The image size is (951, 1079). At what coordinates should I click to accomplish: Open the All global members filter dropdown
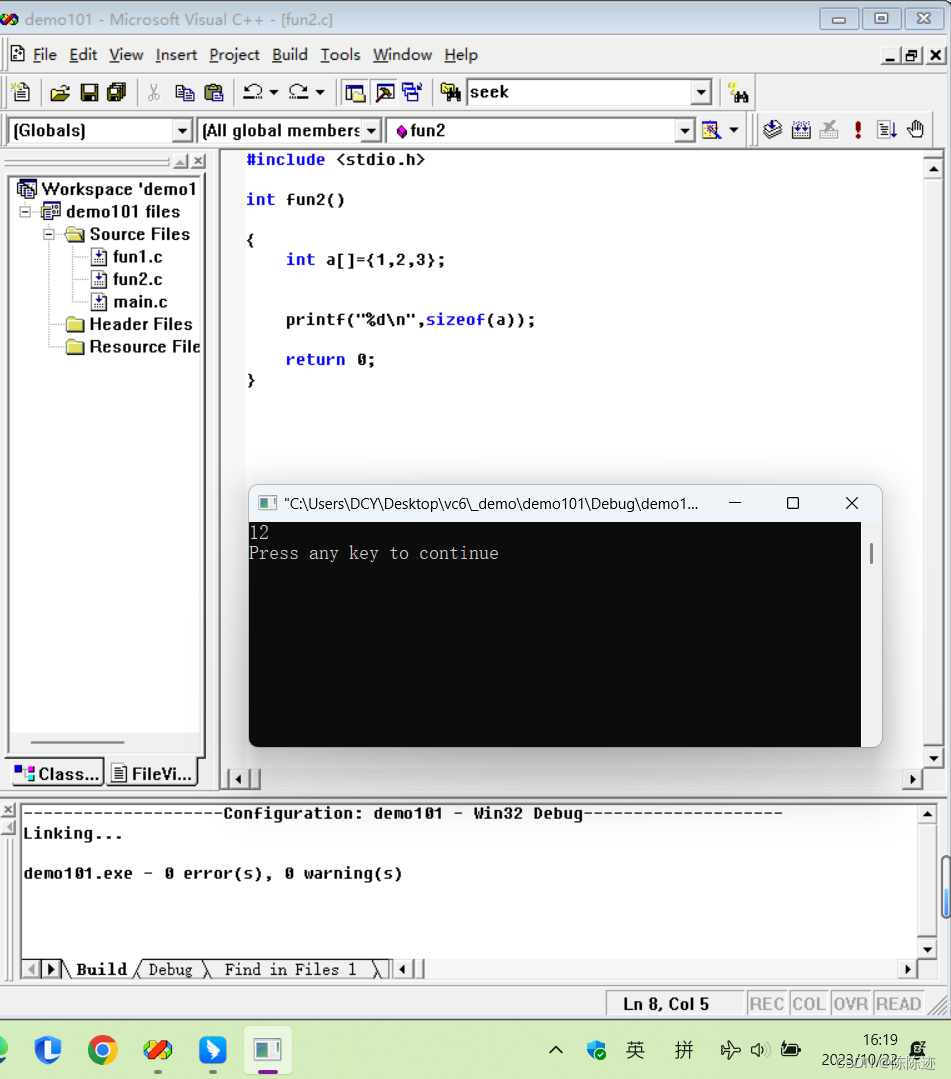[x=371, y=131]
